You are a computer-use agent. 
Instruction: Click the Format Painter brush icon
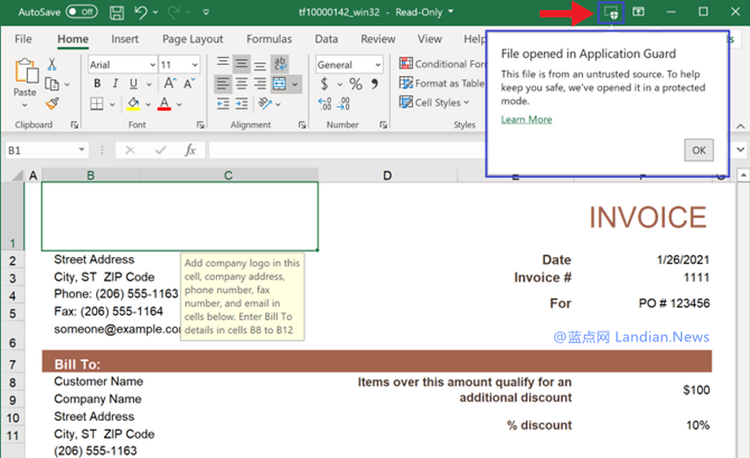point(52,103)
